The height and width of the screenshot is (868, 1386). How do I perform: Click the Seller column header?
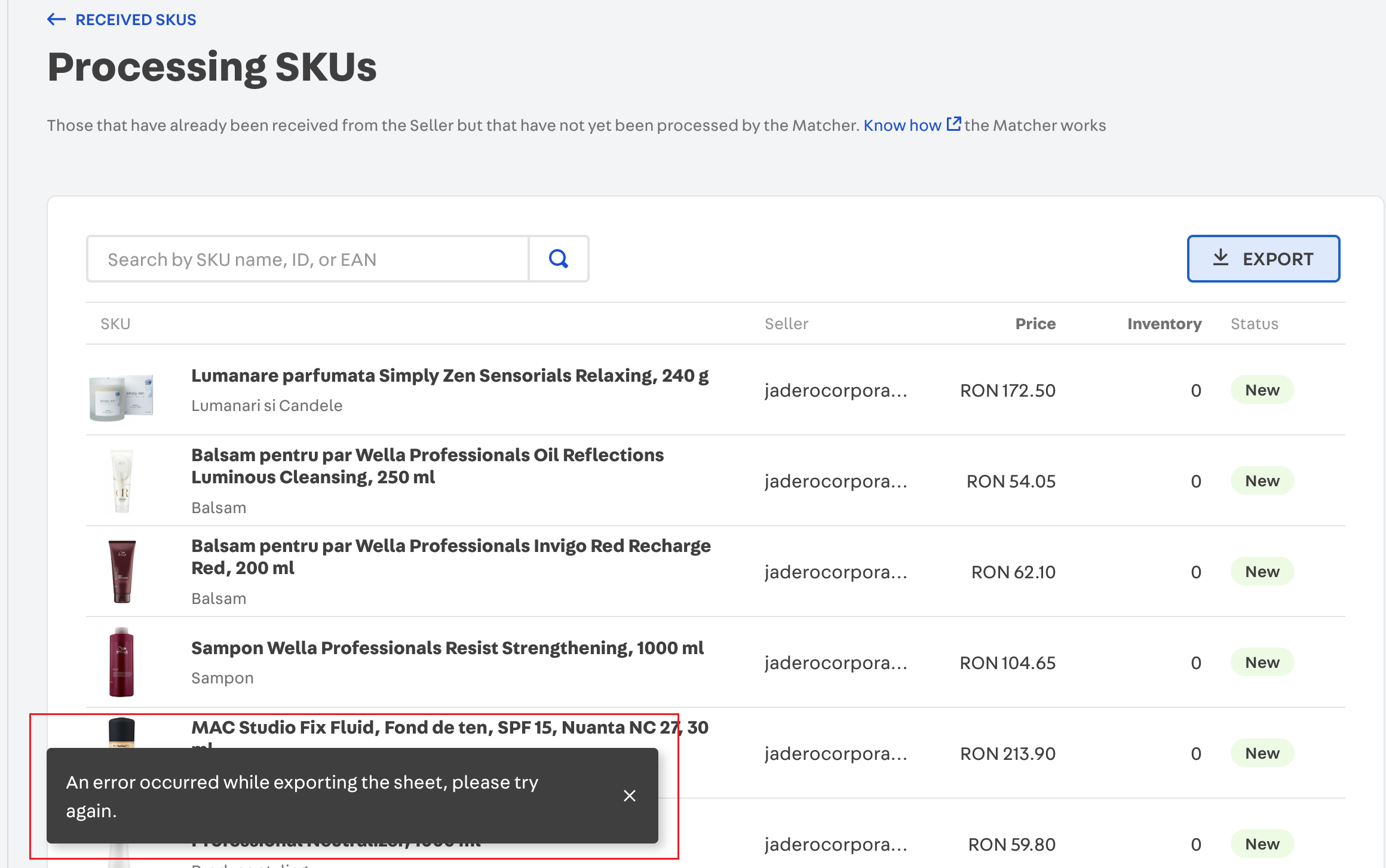point(786,324)
